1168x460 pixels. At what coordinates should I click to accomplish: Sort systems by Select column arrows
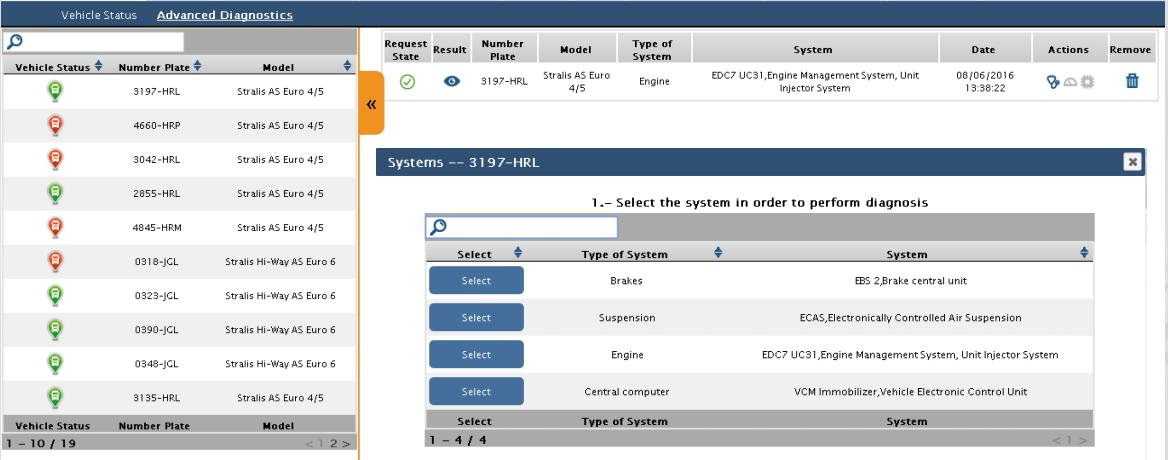pos(518,253)
